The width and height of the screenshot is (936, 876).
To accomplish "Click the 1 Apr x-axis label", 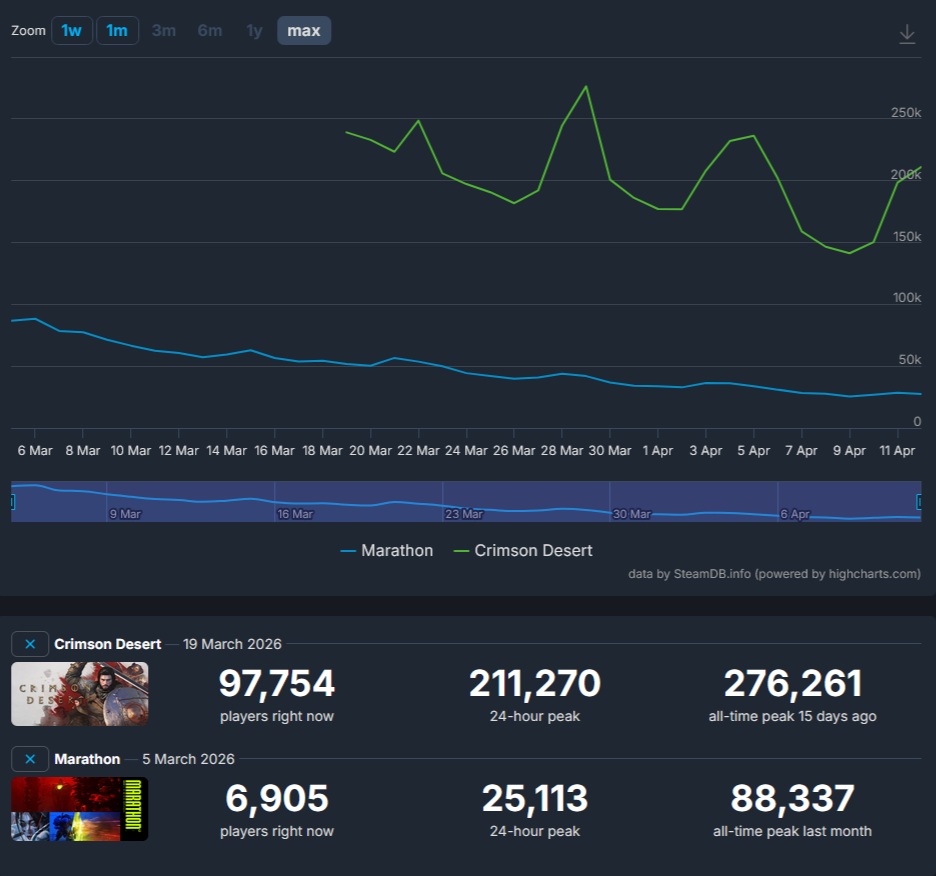I will coord(657,451).
